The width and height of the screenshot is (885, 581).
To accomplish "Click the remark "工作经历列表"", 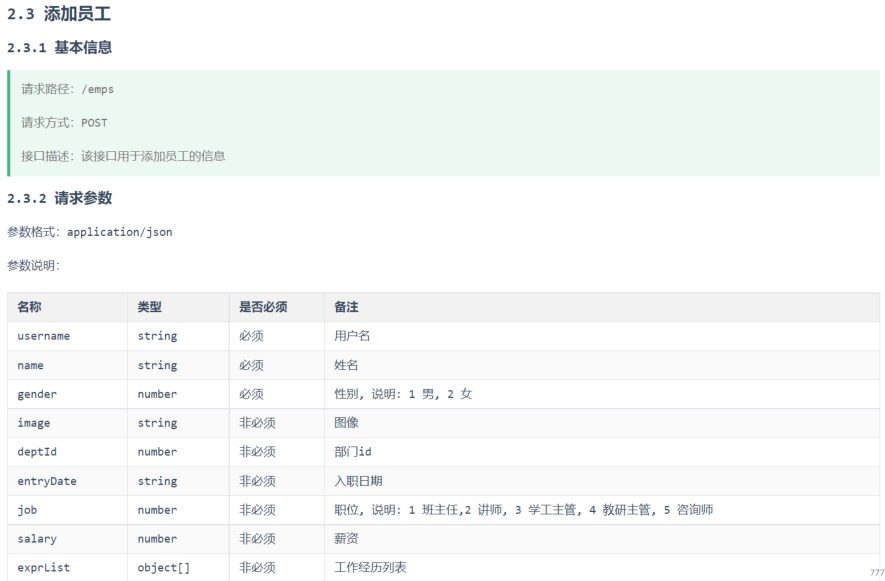I will (x=370, y=567).
